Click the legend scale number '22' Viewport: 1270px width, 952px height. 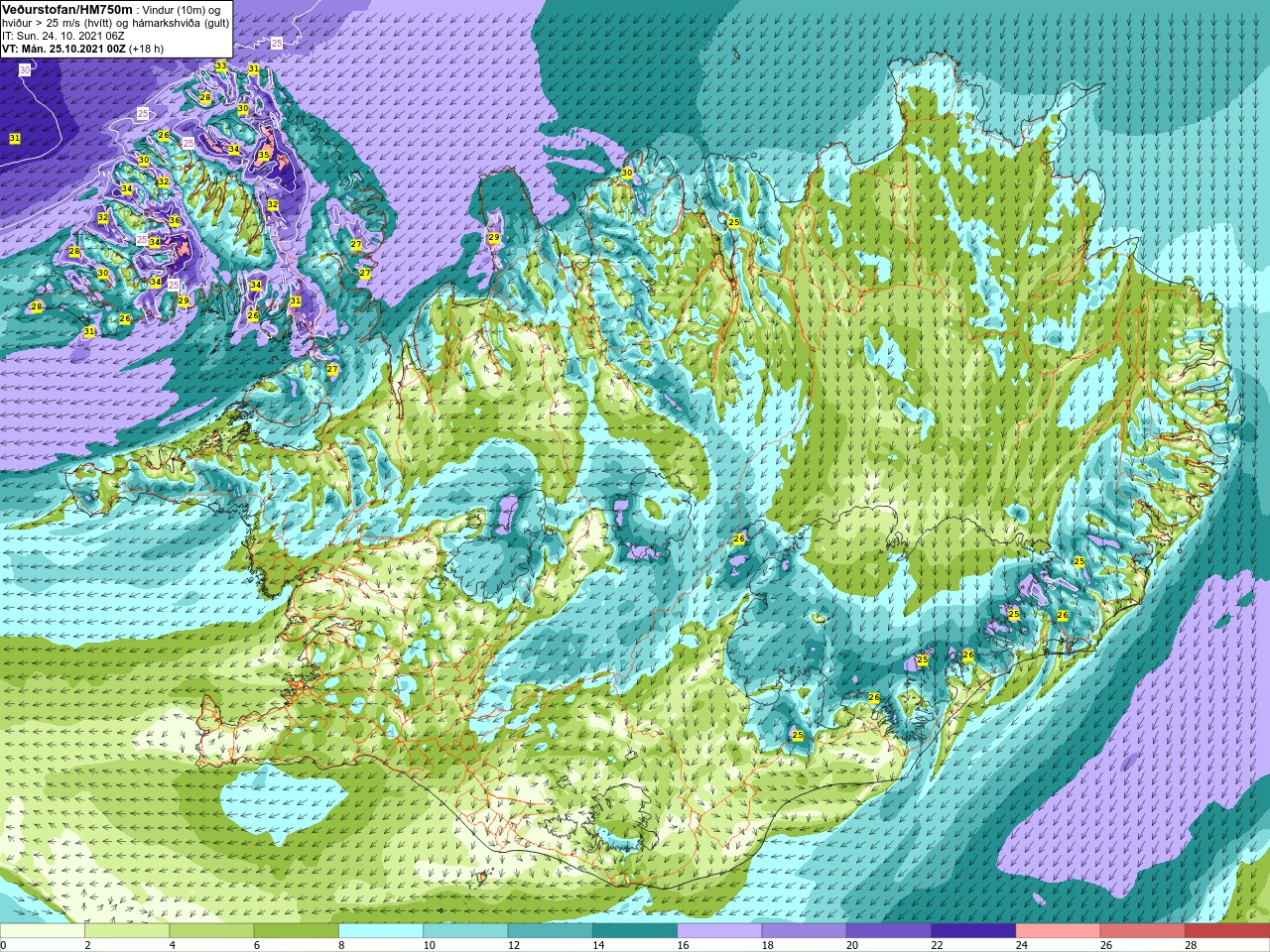(x=938, y=945)
